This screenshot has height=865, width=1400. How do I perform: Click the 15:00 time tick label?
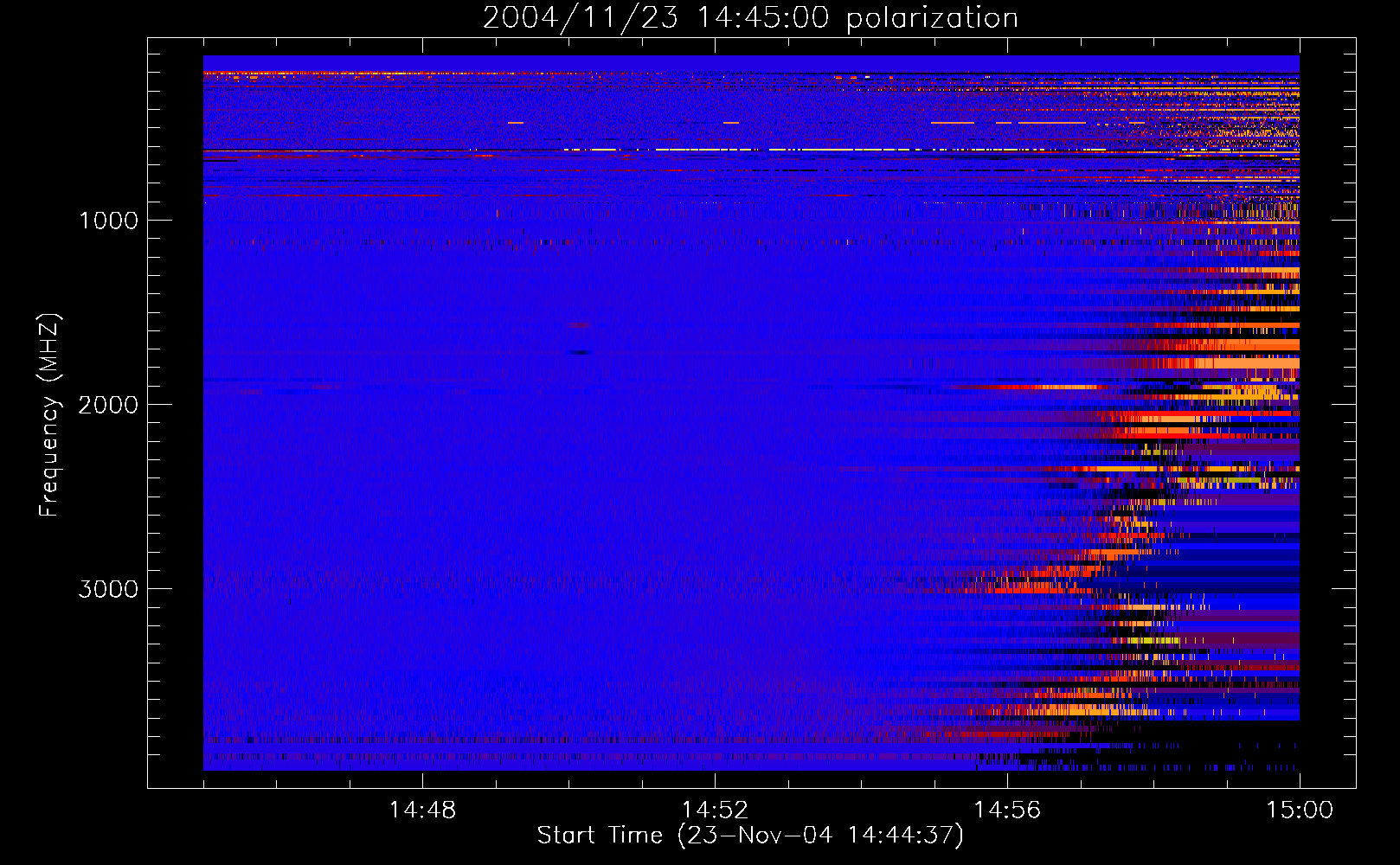pos(1300,811)
